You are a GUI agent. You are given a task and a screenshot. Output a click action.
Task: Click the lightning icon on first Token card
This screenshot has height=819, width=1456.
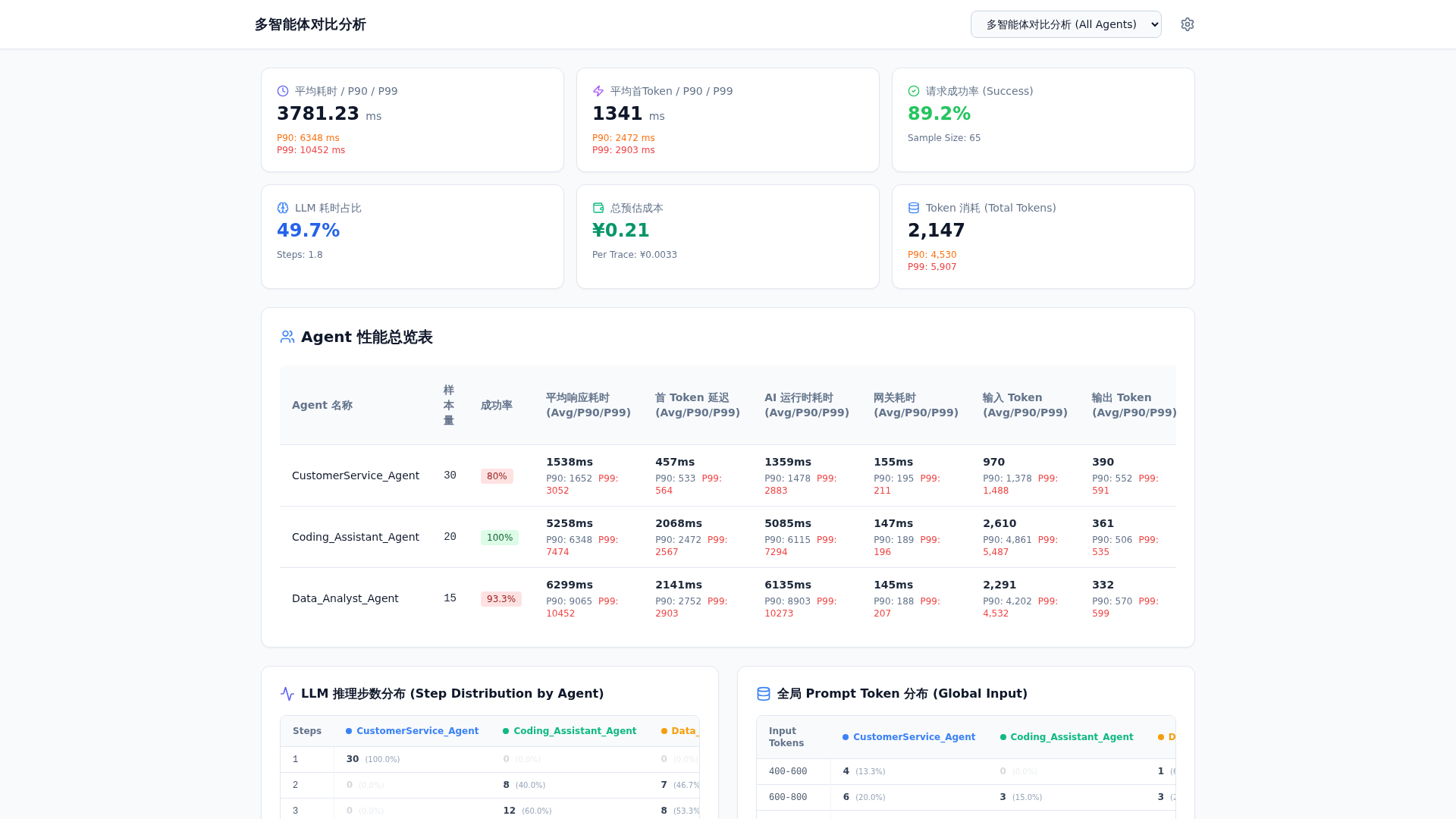pos(598,91)
